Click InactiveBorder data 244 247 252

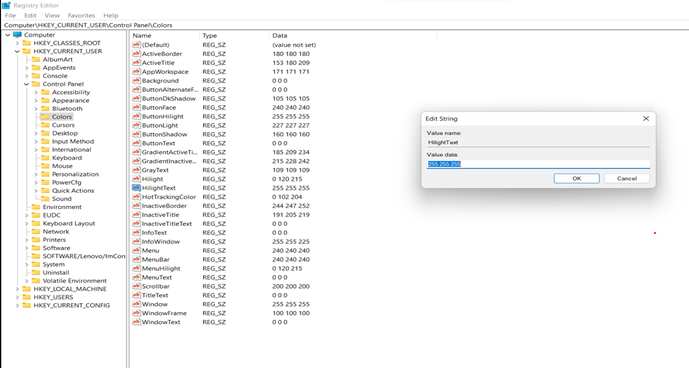[291, 206]
